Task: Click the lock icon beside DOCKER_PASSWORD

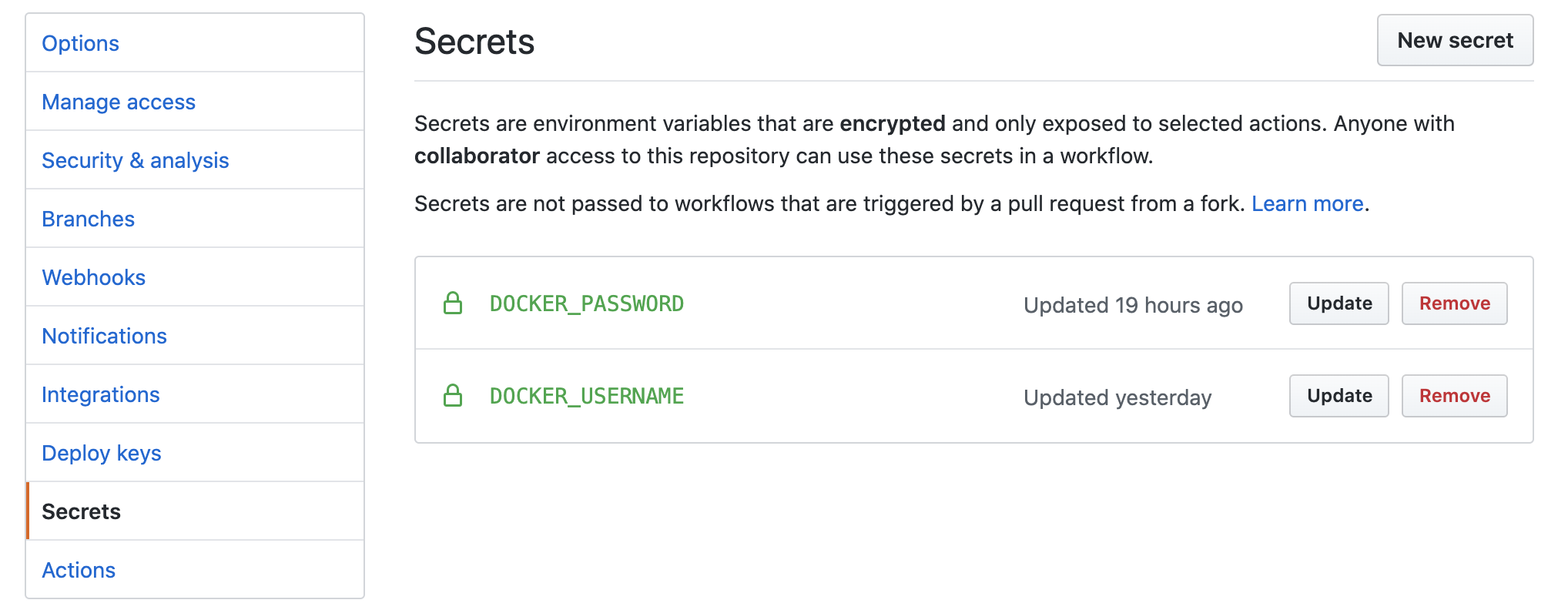Action: point(453,303)
